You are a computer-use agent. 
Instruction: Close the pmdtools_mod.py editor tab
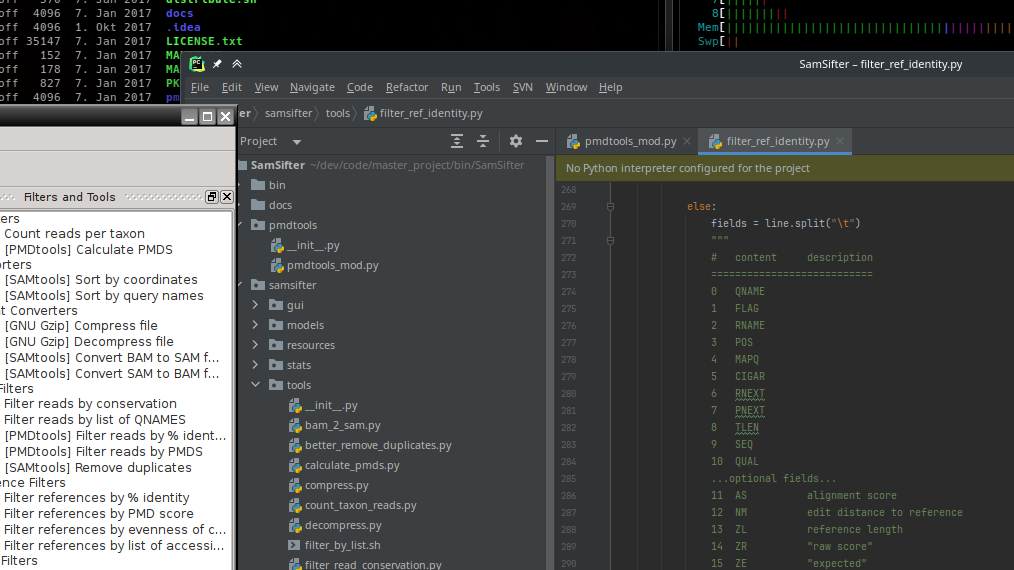(687, 142)
